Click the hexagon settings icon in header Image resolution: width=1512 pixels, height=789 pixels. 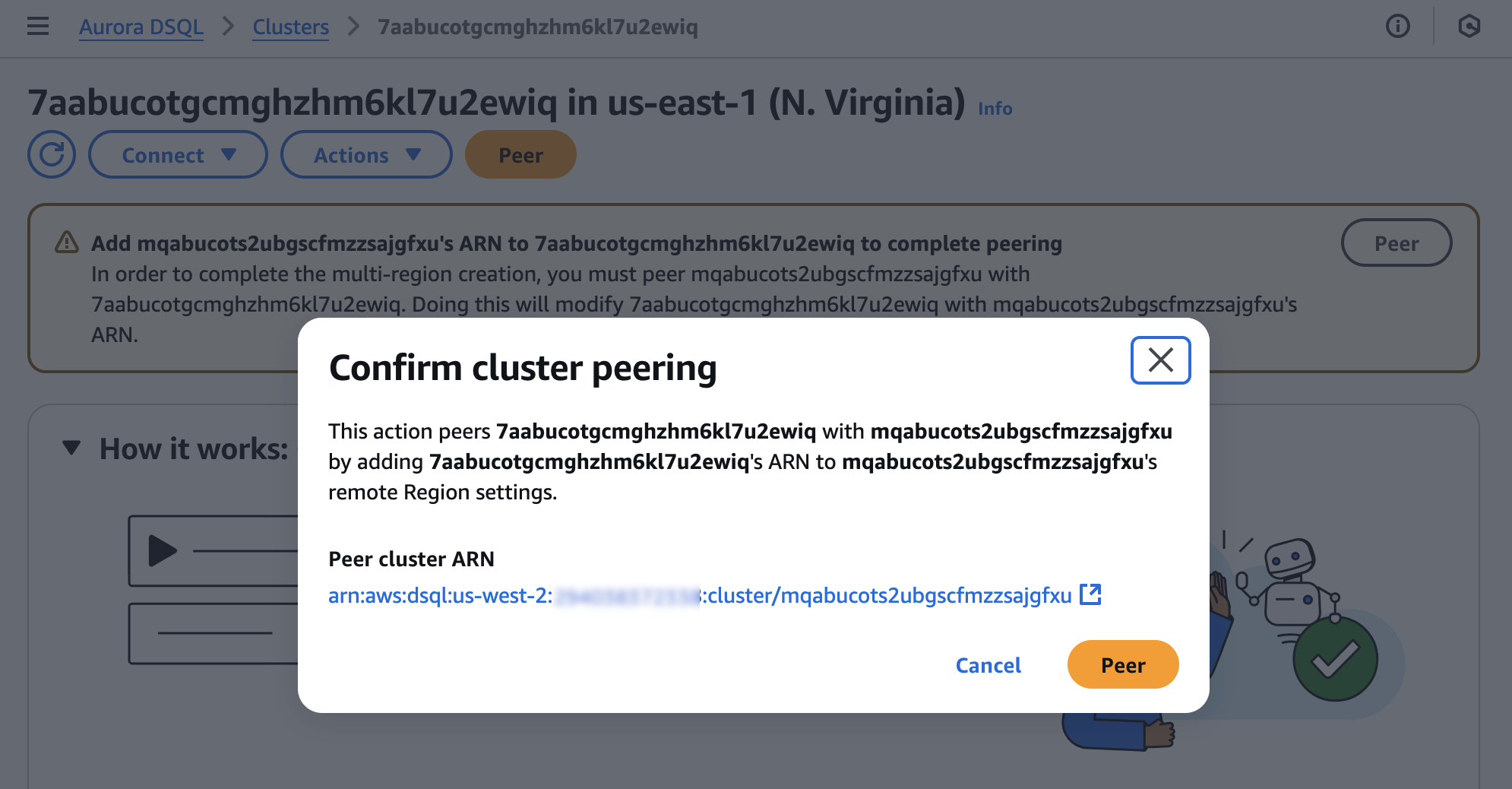[1469, 27]
